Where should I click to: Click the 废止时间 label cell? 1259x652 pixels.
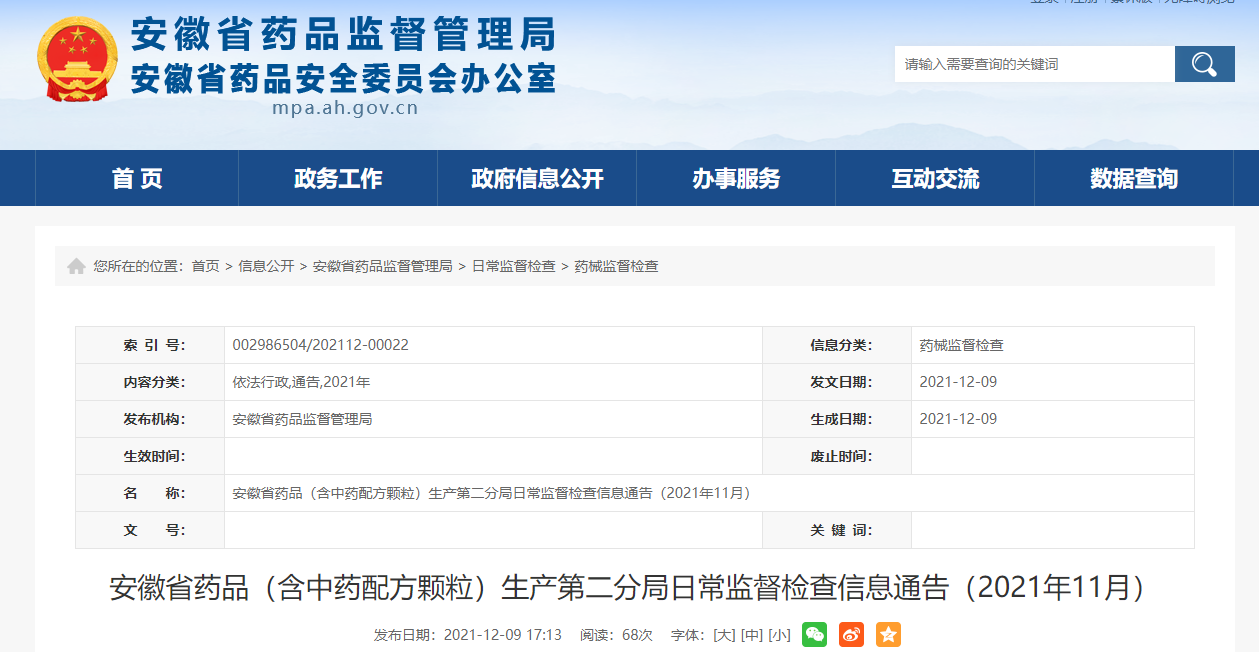837,456
